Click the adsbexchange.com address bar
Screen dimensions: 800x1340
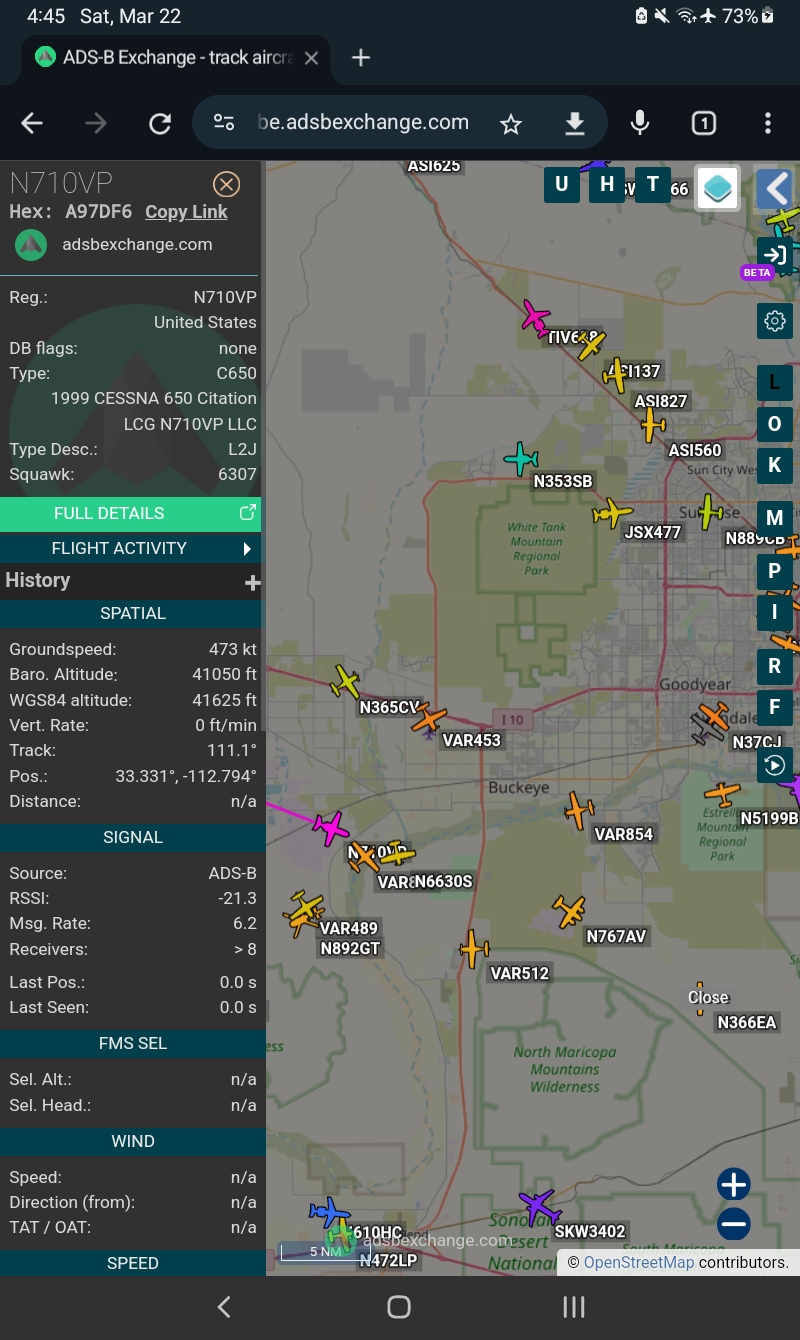coord(363,123)
